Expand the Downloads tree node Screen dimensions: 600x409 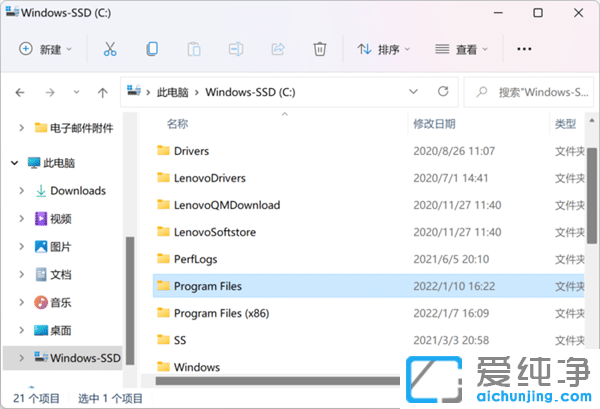(21, 191)
